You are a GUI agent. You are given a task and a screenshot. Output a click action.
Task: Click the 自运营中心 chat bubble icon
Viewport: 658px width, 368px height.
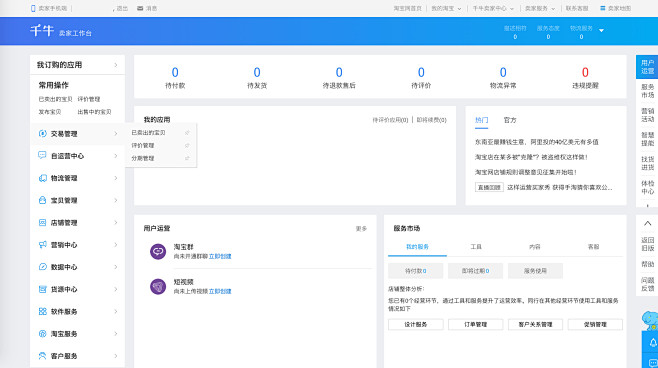click(42, 156)
